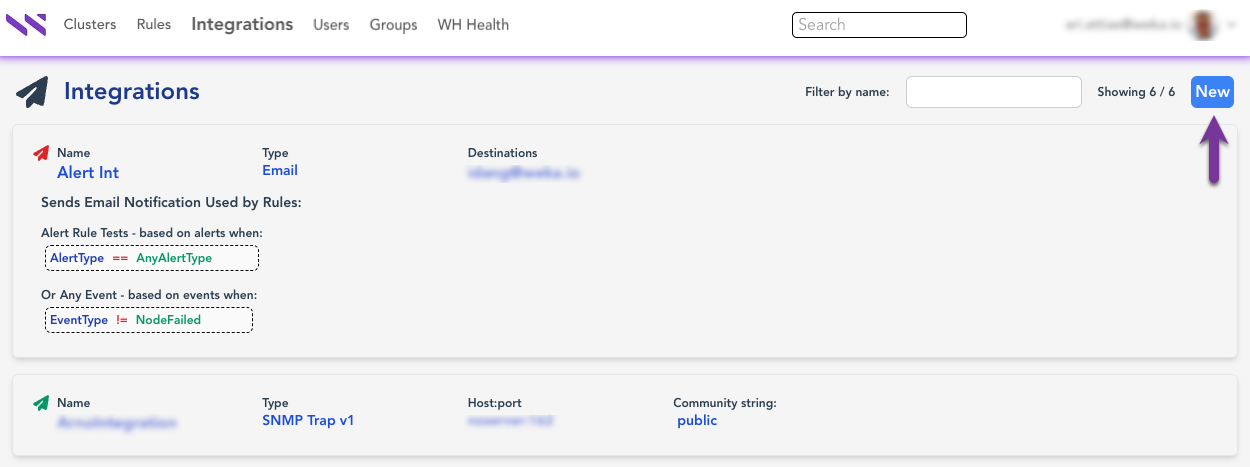Image resolution: width=1250 pixels, height=467 pixels.
Task: Click the top Search field
Action: click(x=879, y=25)
